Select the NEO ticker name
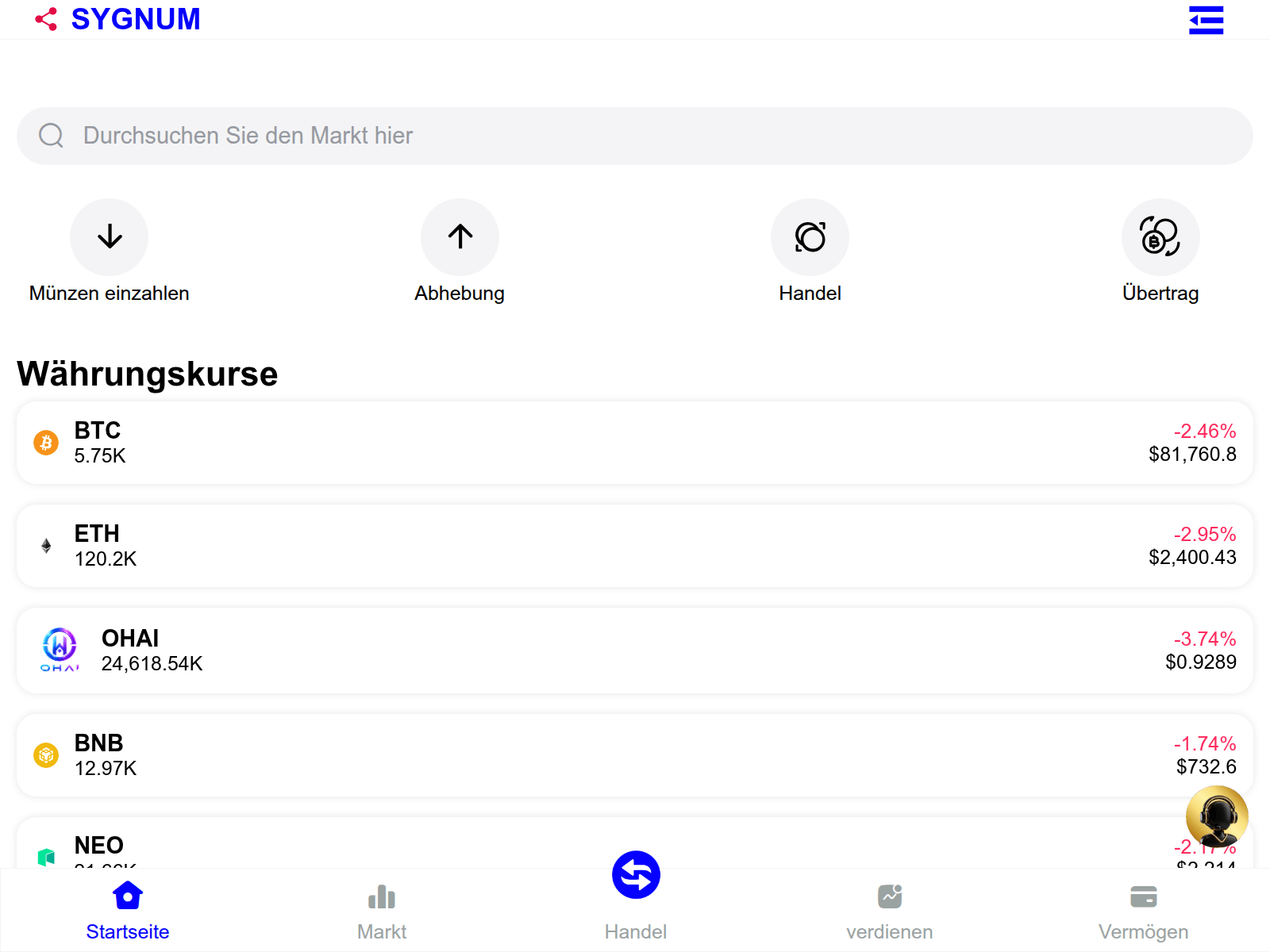1270x952 pixels. pyautogui.click(x=99, y=846)
